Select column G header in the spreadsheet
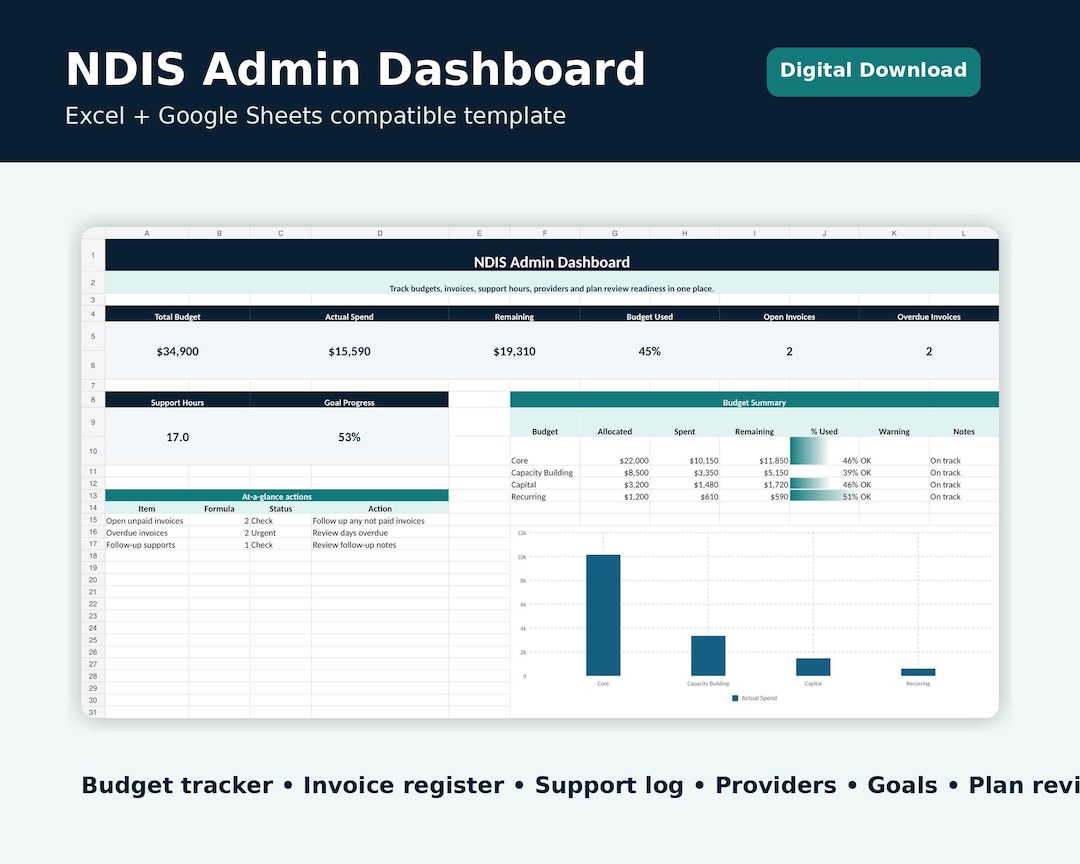Image resolution: width=1080 pixels, height=864 pixels. [614, 233]
